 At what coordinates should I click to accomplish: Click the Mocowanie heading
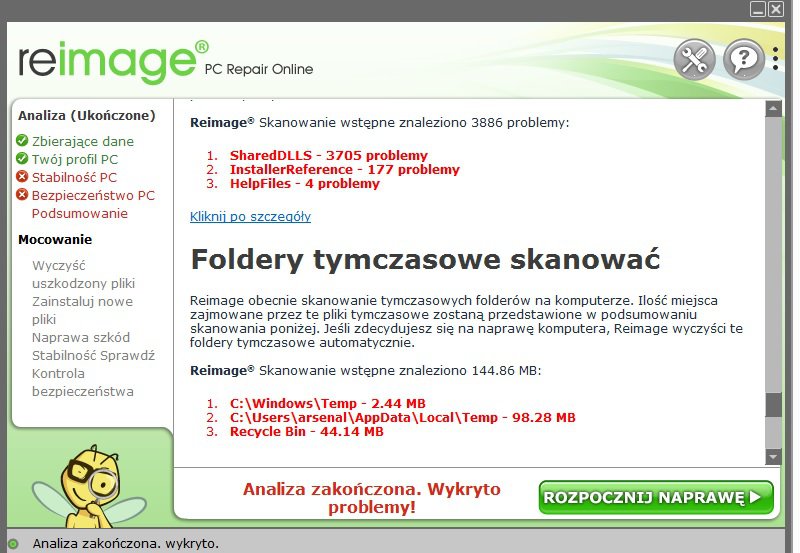(55, 239)
